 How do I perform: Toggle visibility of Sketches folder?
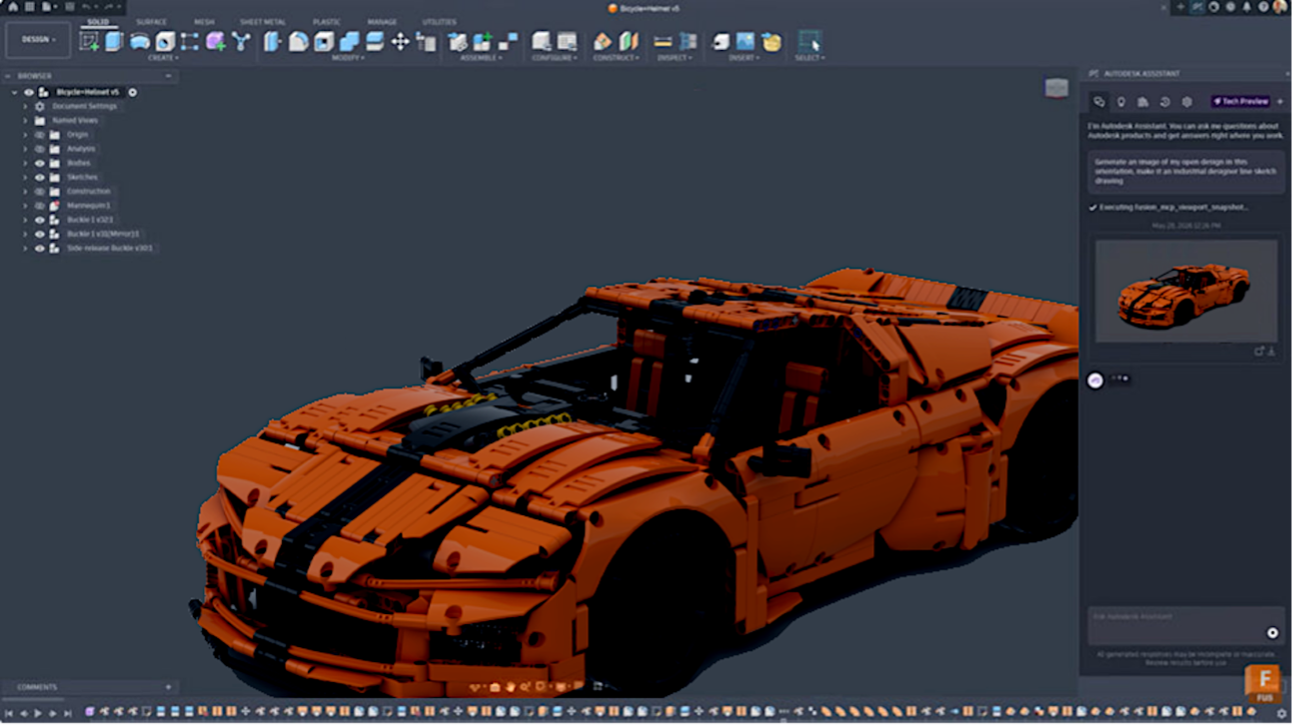click(40, 177)
